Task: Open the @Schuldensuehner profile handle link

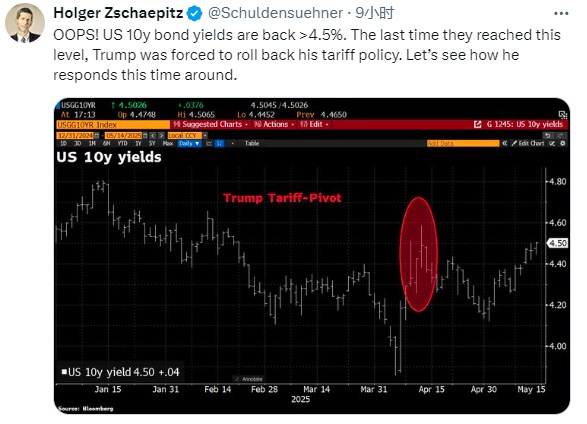Action: tap(275, 13)
